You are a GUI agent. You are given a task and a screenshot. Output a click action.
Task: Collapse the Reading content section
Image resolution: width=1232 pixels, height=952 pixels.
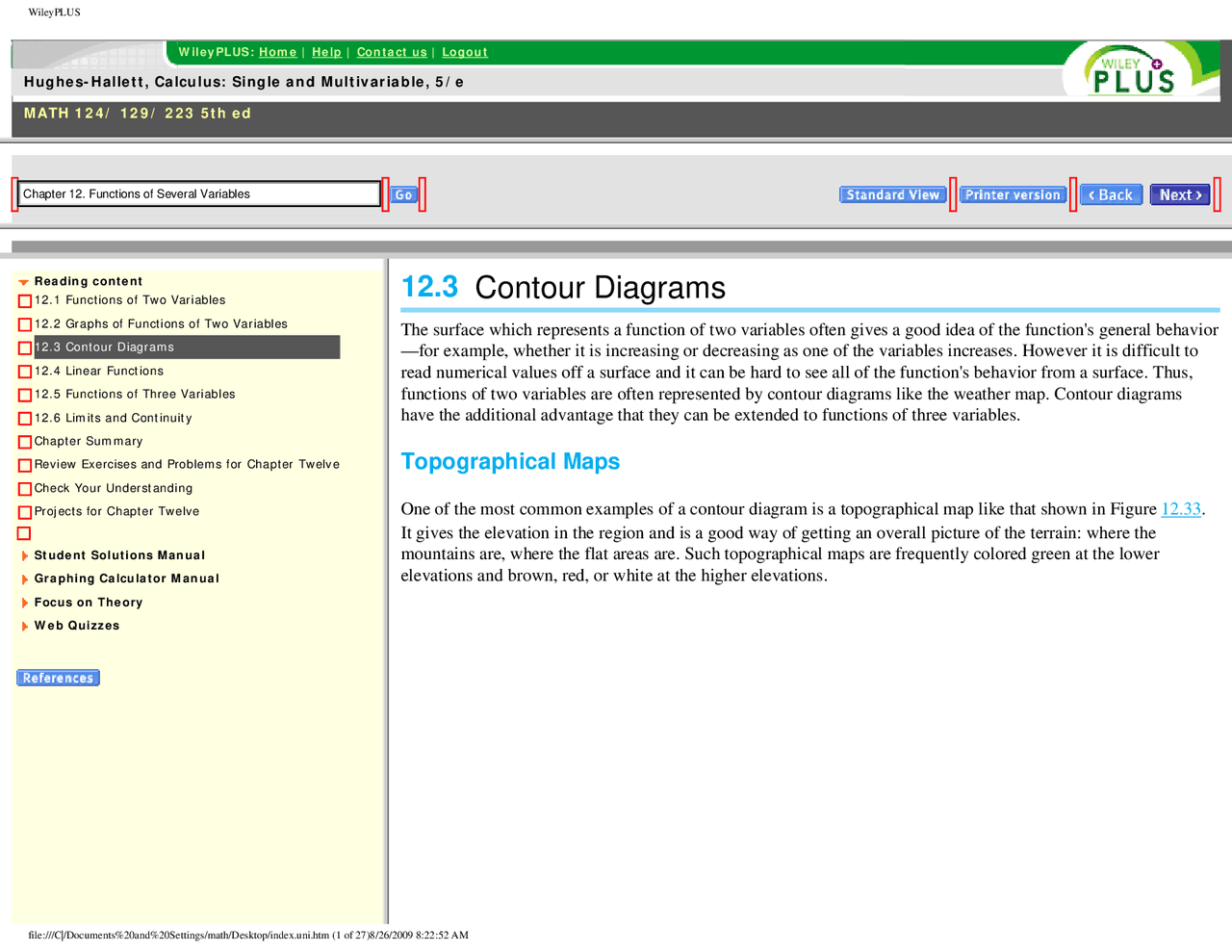(24, 281)
